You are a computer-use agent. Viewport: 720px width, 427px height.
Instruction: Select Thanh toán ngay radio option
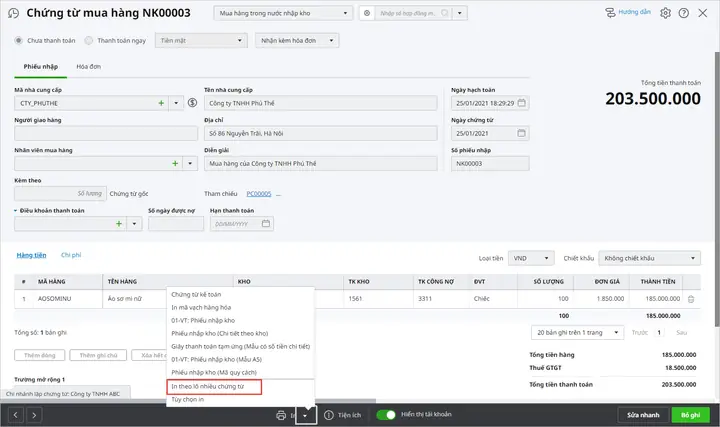89,40
